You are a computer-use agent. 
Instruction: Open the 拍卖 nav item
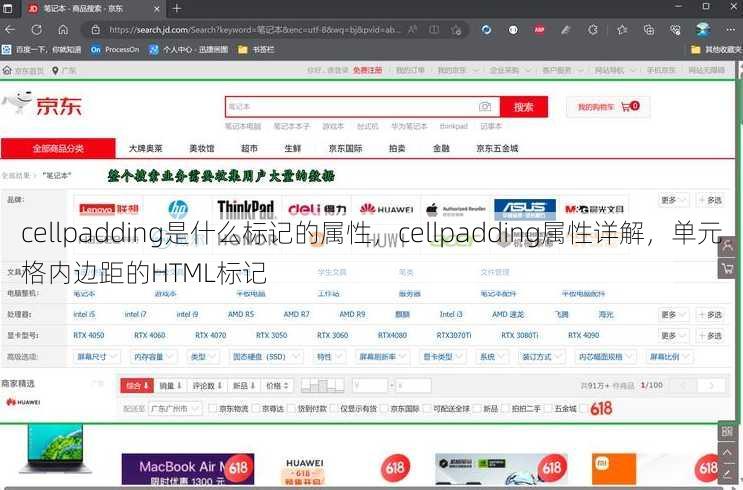397,148
